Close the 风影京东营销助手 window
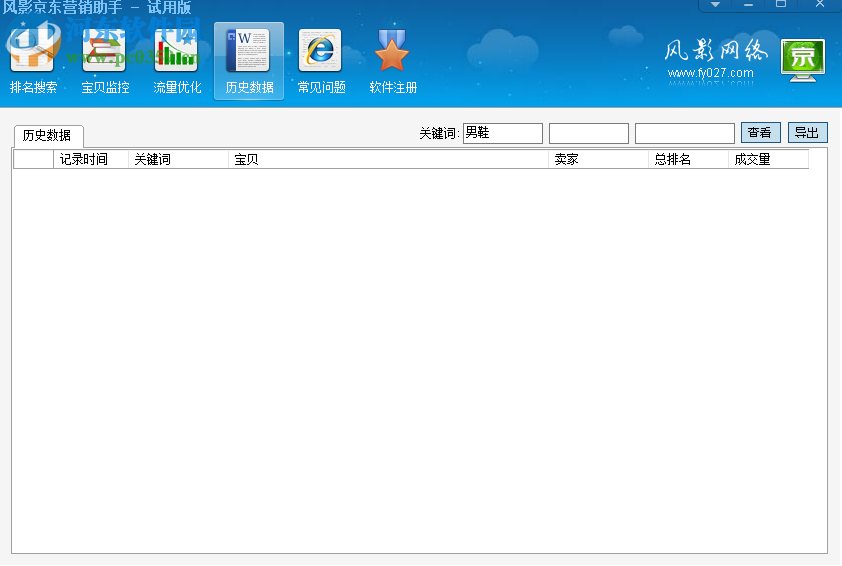Image resolution: width=842 pixels, height=566 pixels. point(819,4)
